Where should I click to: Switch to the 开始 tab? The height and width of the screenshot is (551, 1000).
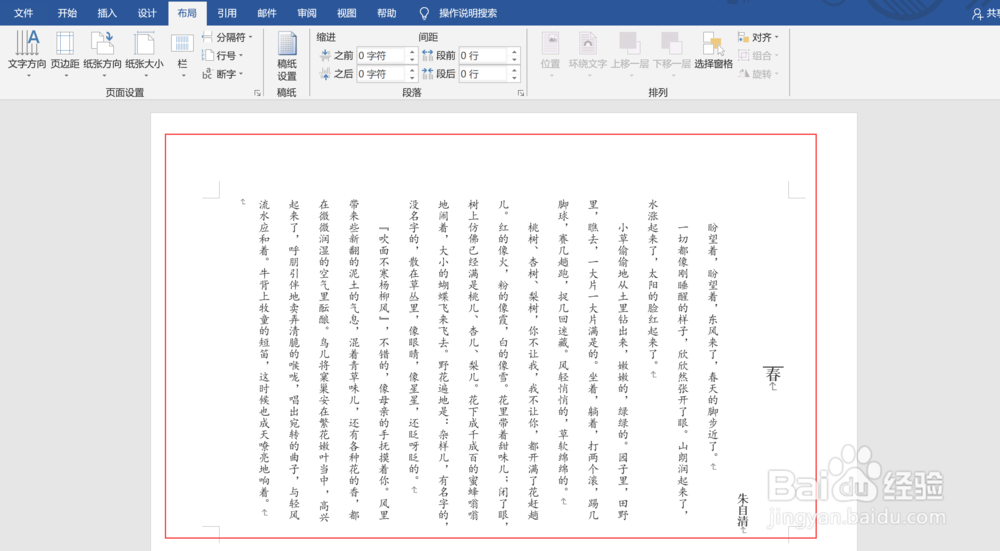click(x=67, y=13)
